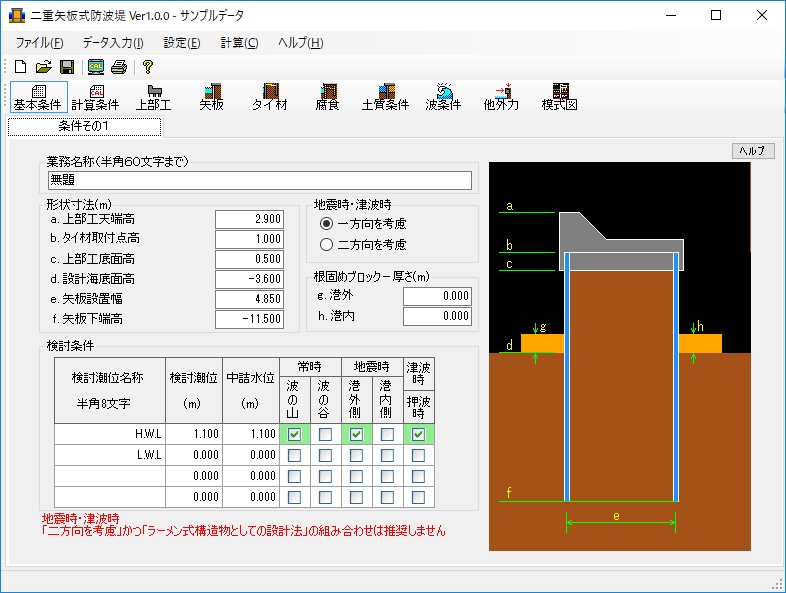Image resolution: width=786 pixels, height=593 pixels.
Task: Open the 他外力 section
Action: (x=501, y=97)
